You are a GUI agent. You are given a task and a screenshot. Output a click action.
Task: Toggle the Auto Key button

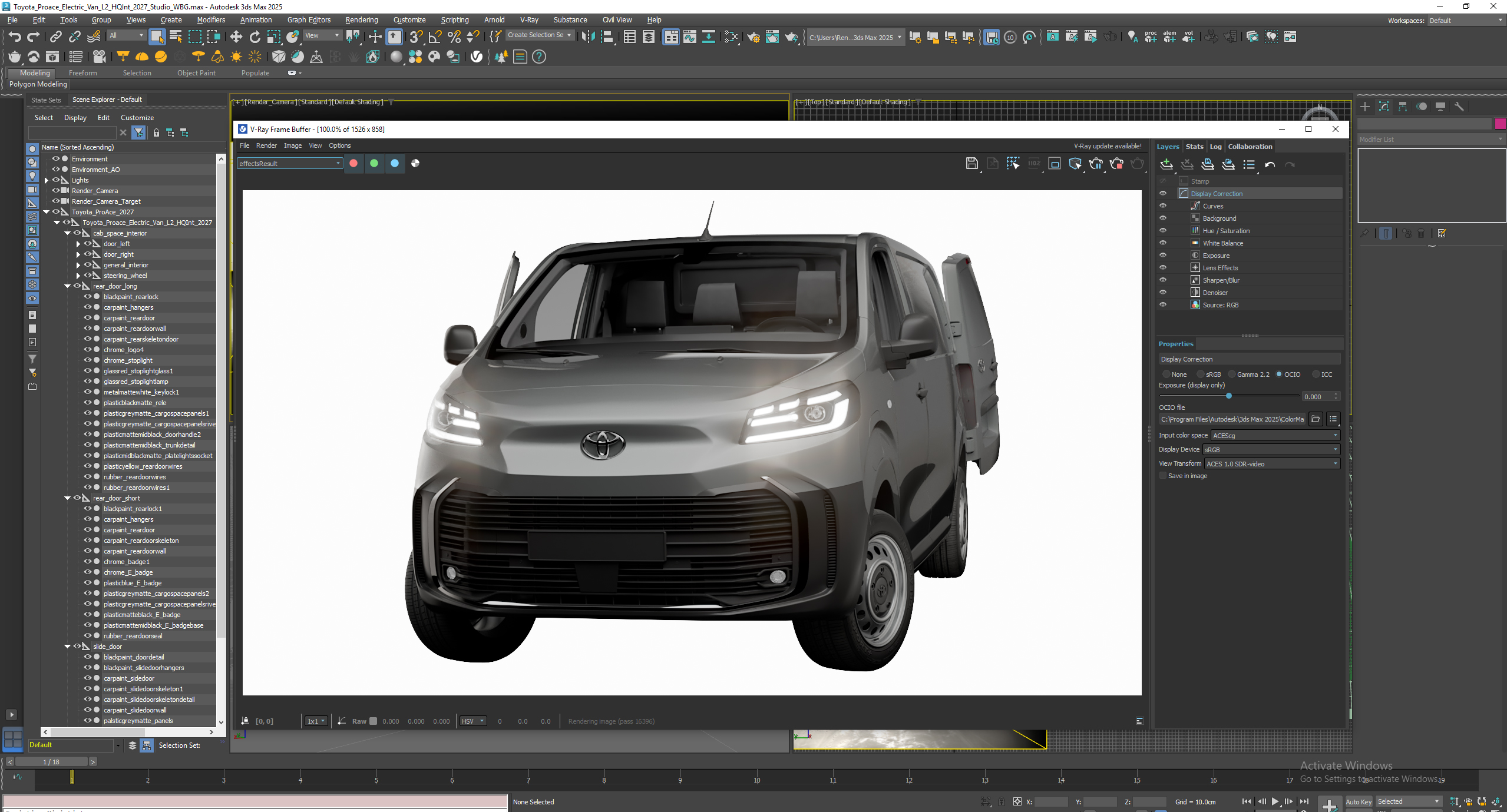(x=1359, y=802)
